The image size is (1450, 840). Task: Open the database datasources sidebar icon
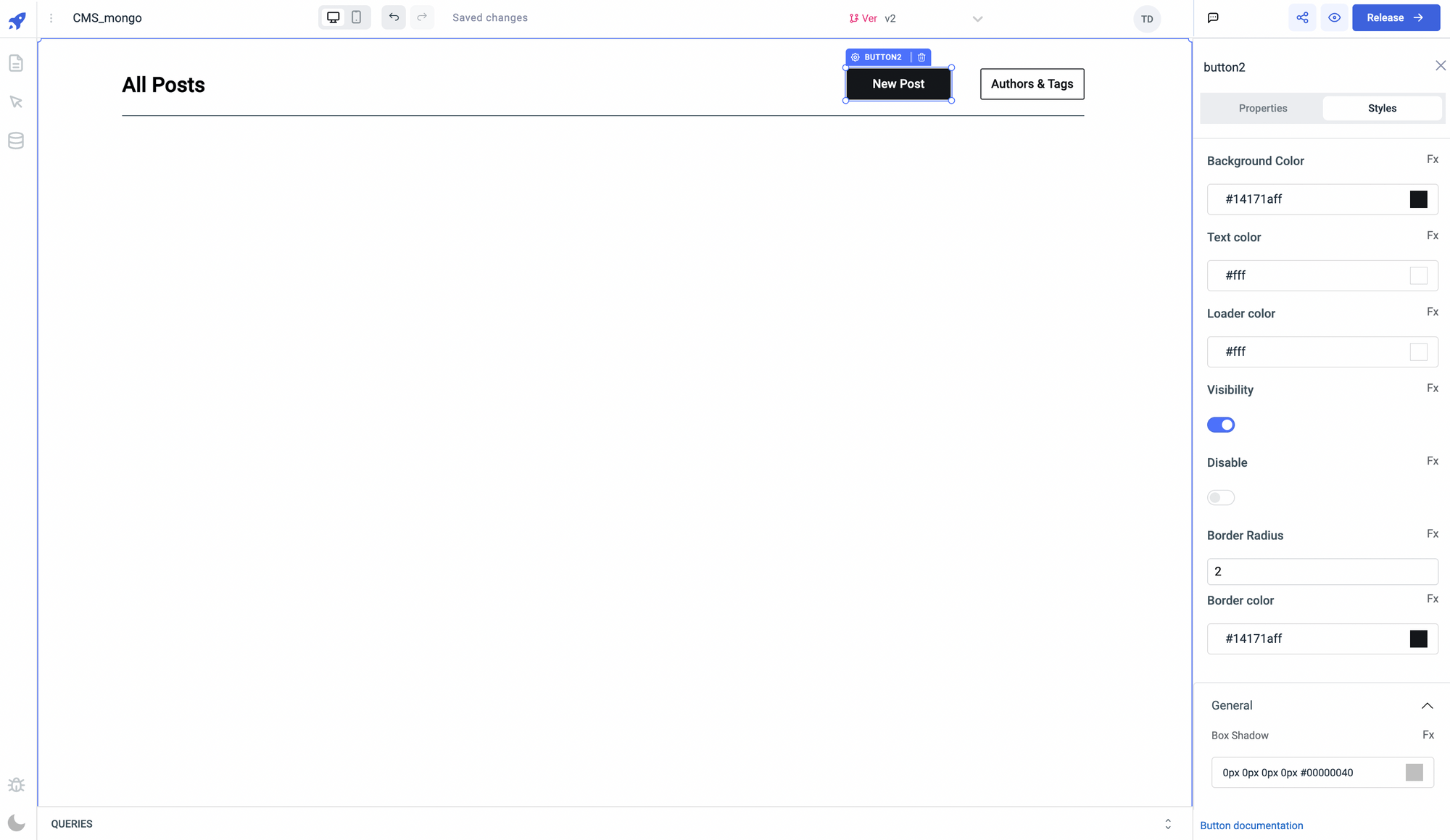tap(16, 141)
